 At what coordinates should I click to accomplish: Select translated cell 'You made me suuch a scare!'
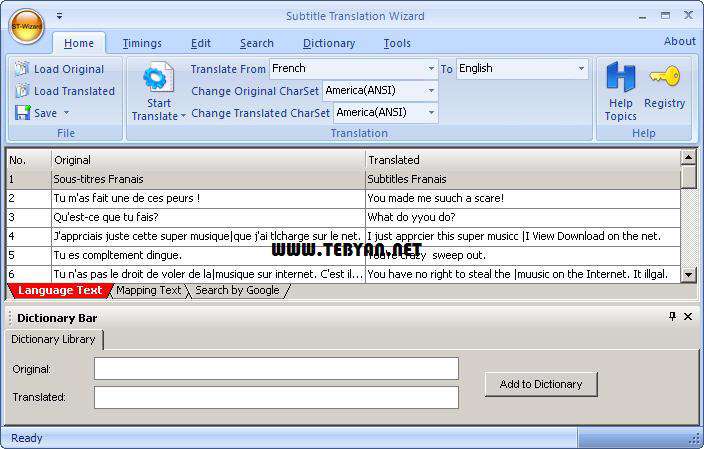coord(523,198)
